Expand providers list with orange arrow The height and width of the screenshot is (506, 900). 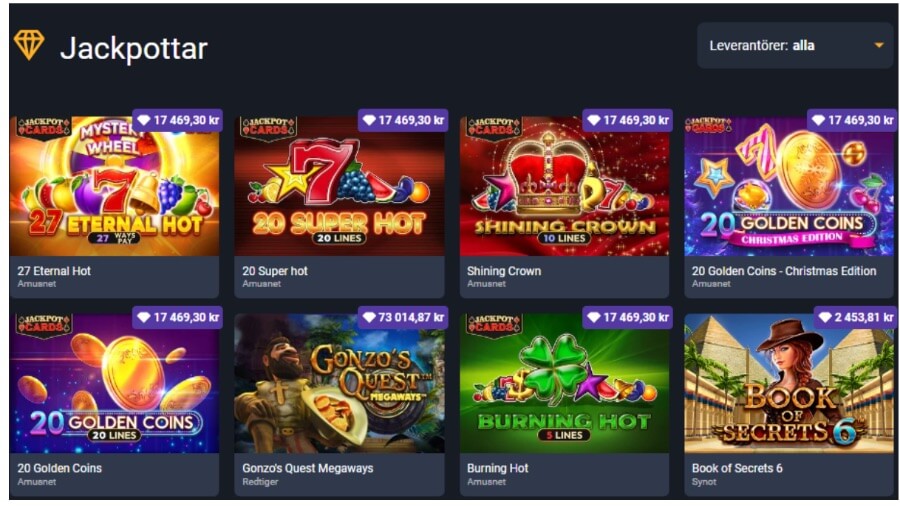tap(879, 45)
